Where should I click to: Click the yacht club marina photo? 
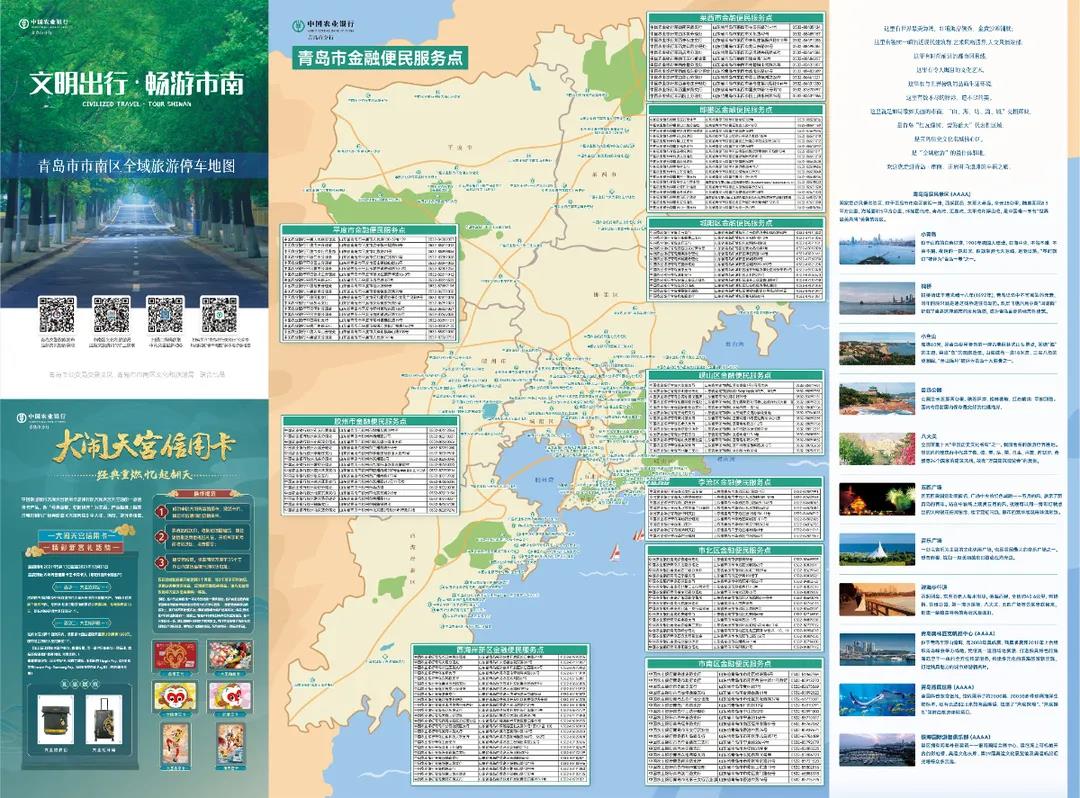click(877, 750)
